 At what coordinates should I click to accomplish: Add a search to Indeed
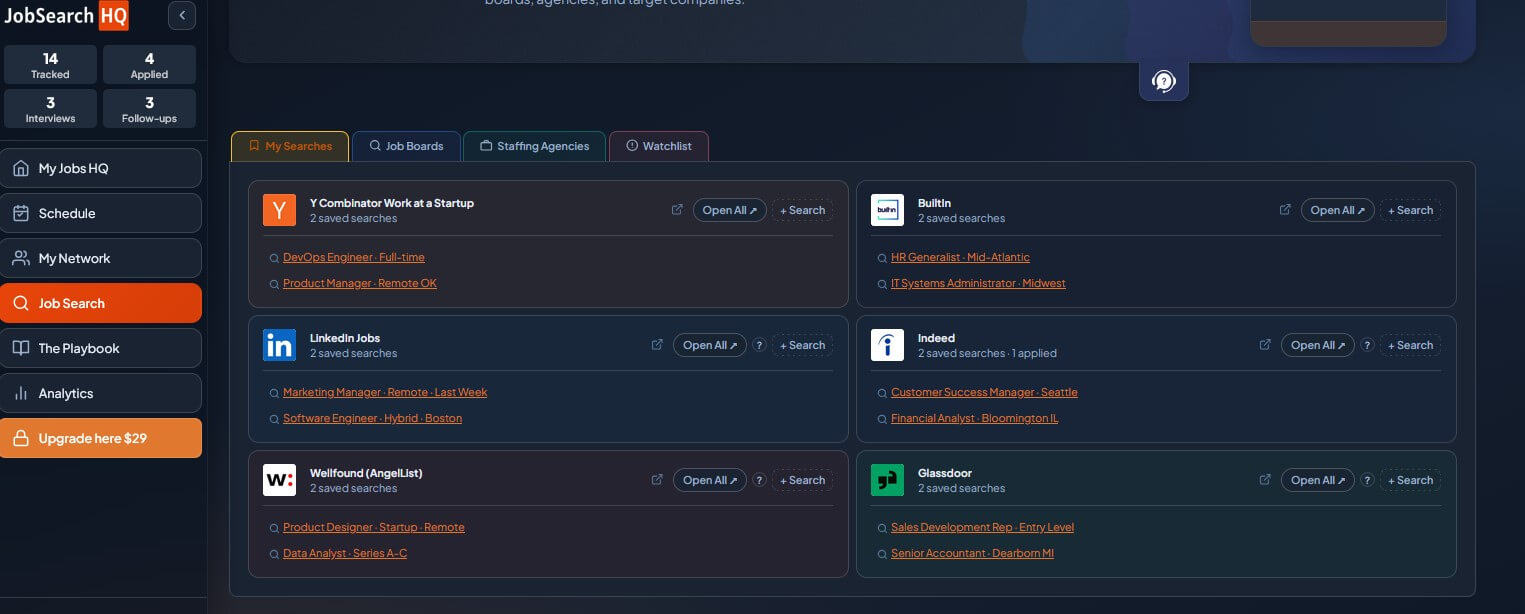[x=1410, y=345]
